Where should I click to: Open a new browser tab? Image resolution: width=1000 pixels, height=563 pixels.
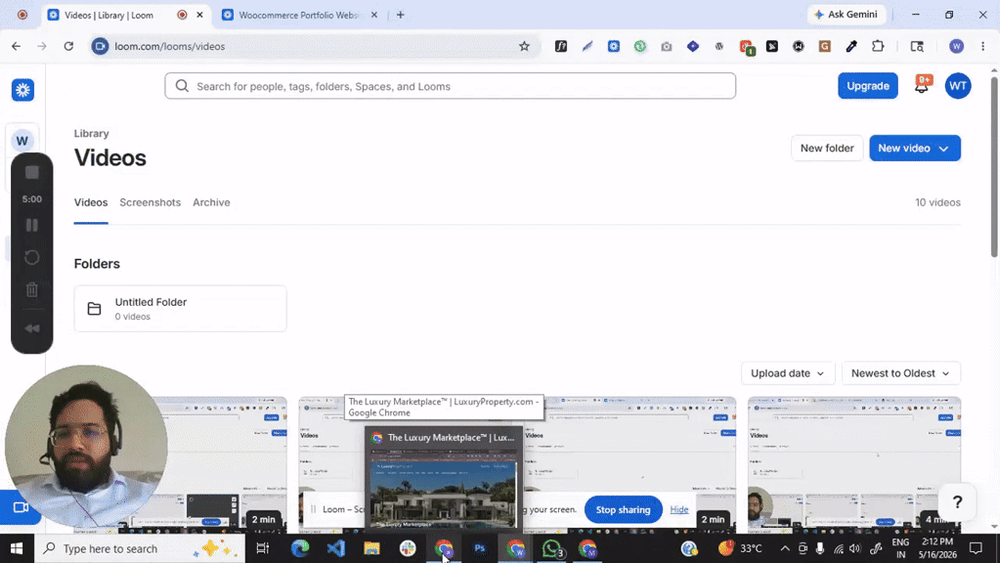(x=401, y=15)
